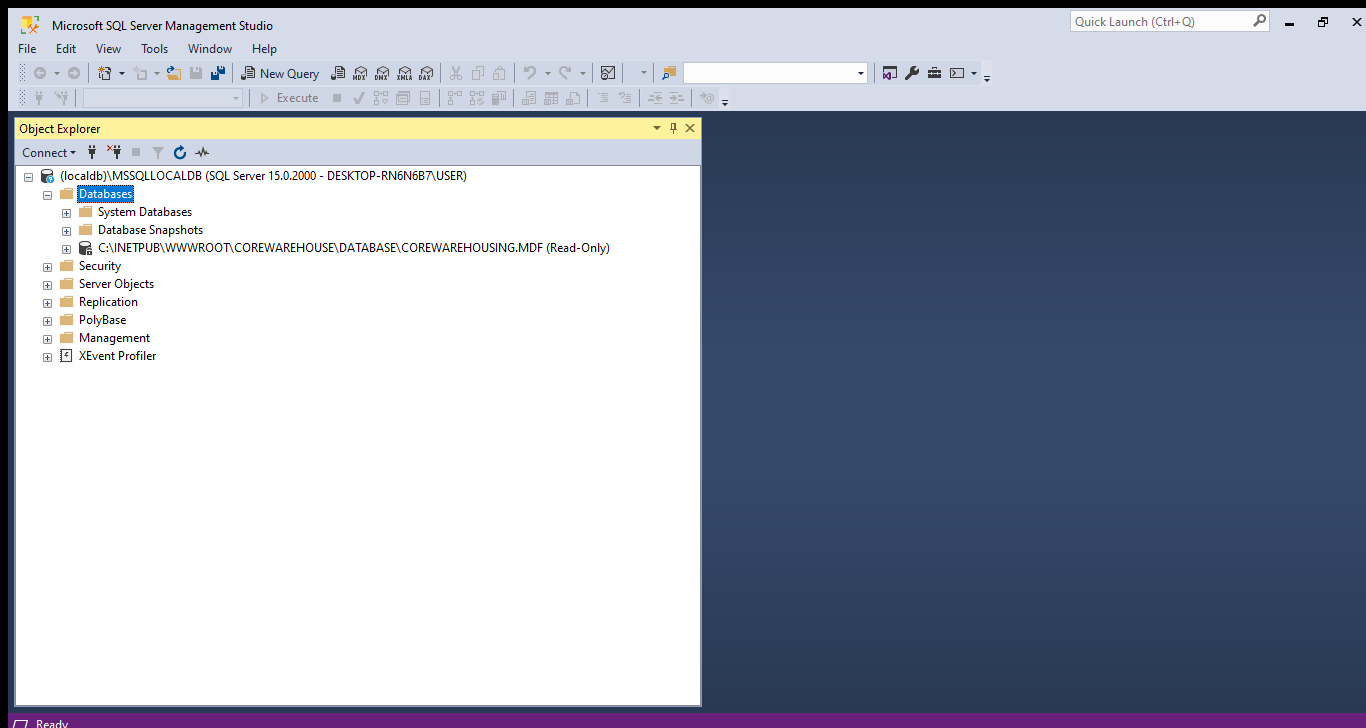Open the Window menu
1366x728 pixels.
click(x=210, y=48)
